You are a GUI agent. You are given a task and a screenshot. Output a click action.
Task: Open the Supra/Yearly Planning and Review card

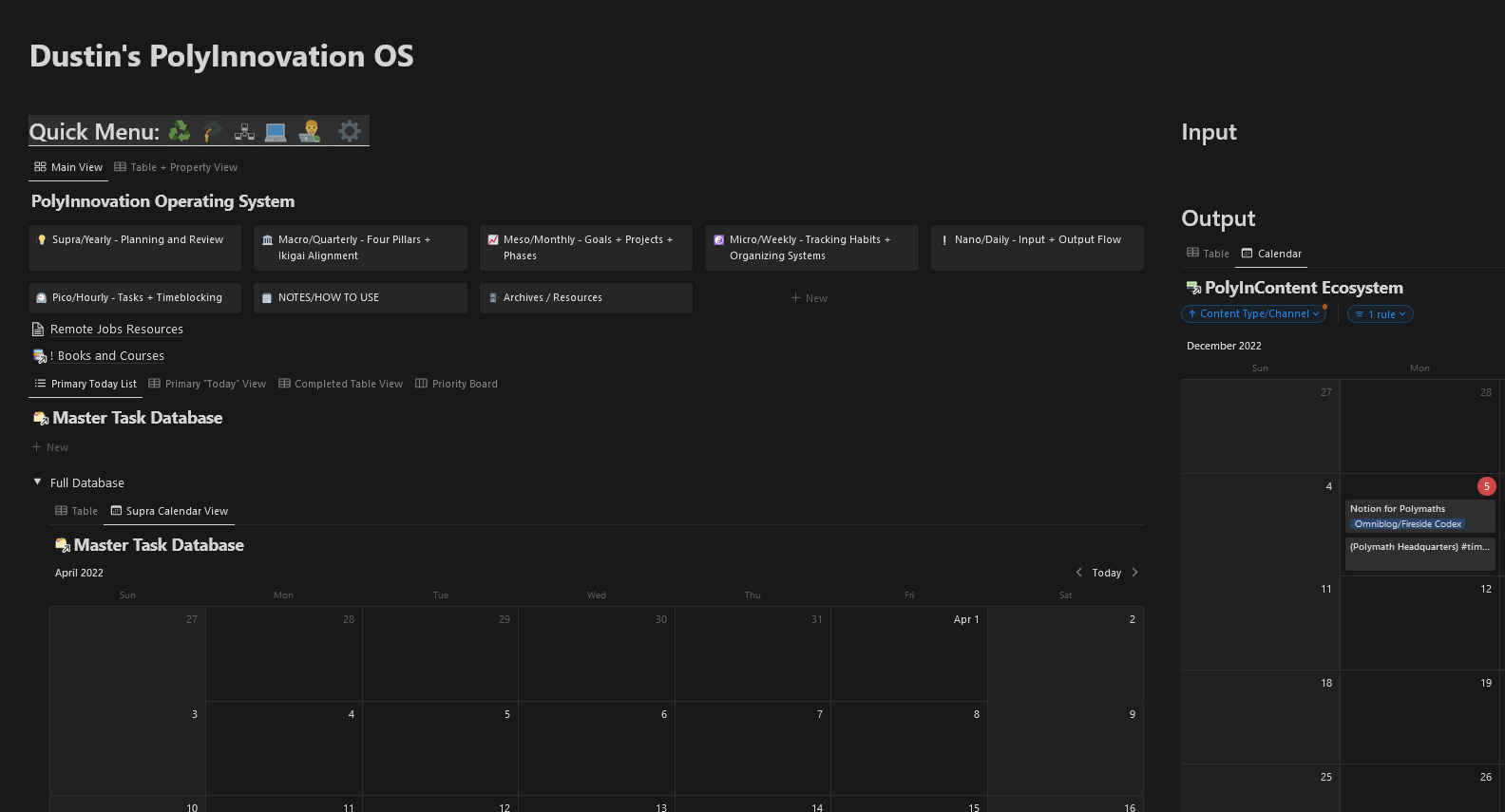(135, 248)
